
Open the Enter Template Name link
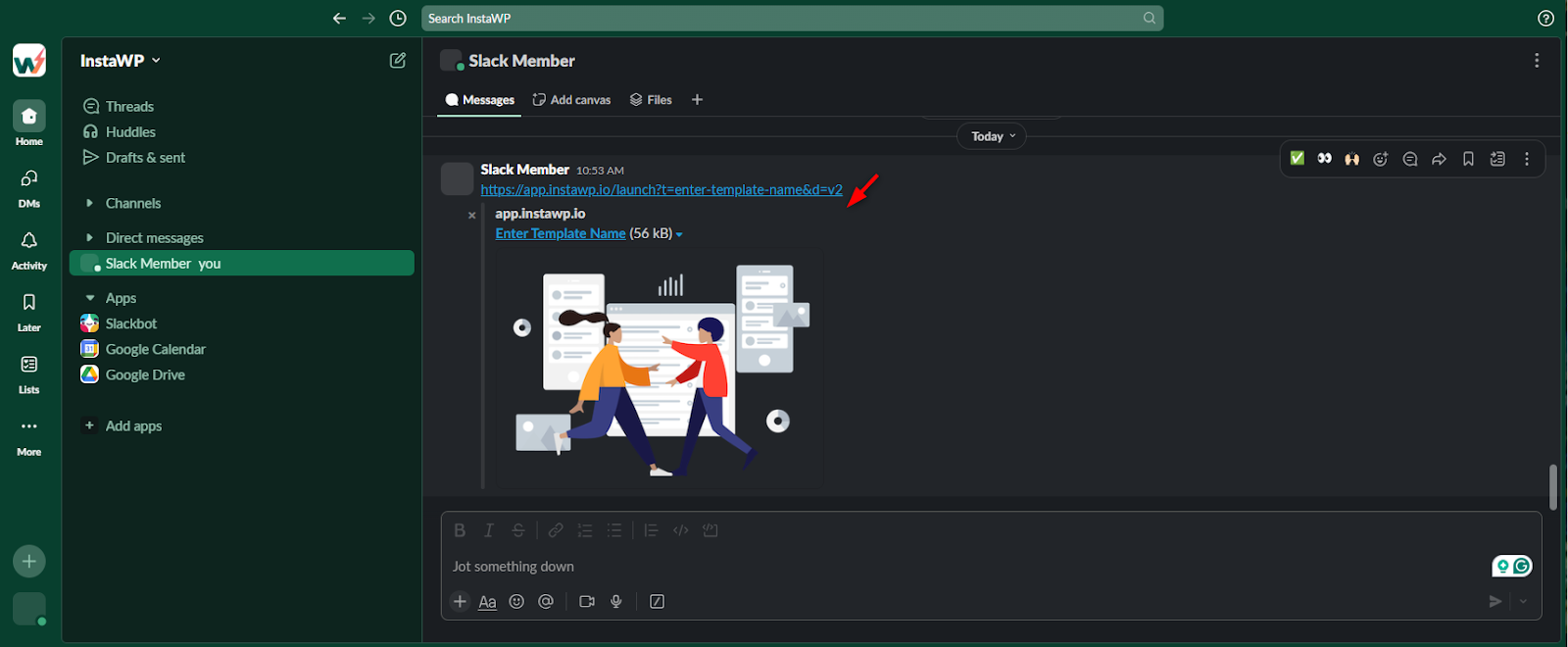point(561,233)
